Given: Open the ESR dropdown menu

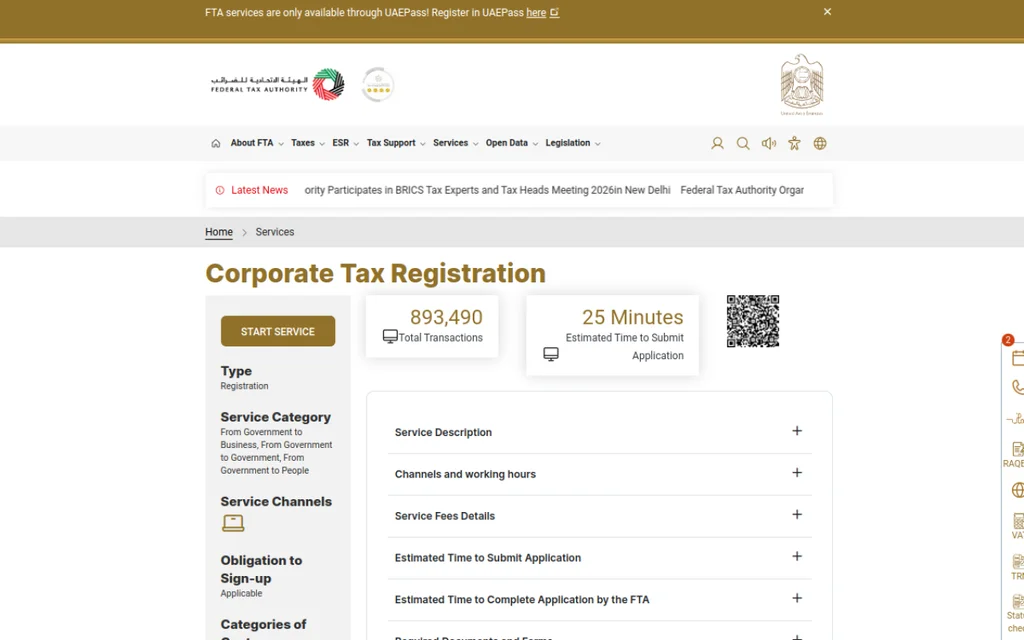Looking at the screenshot, I should (x=345, y=143).
